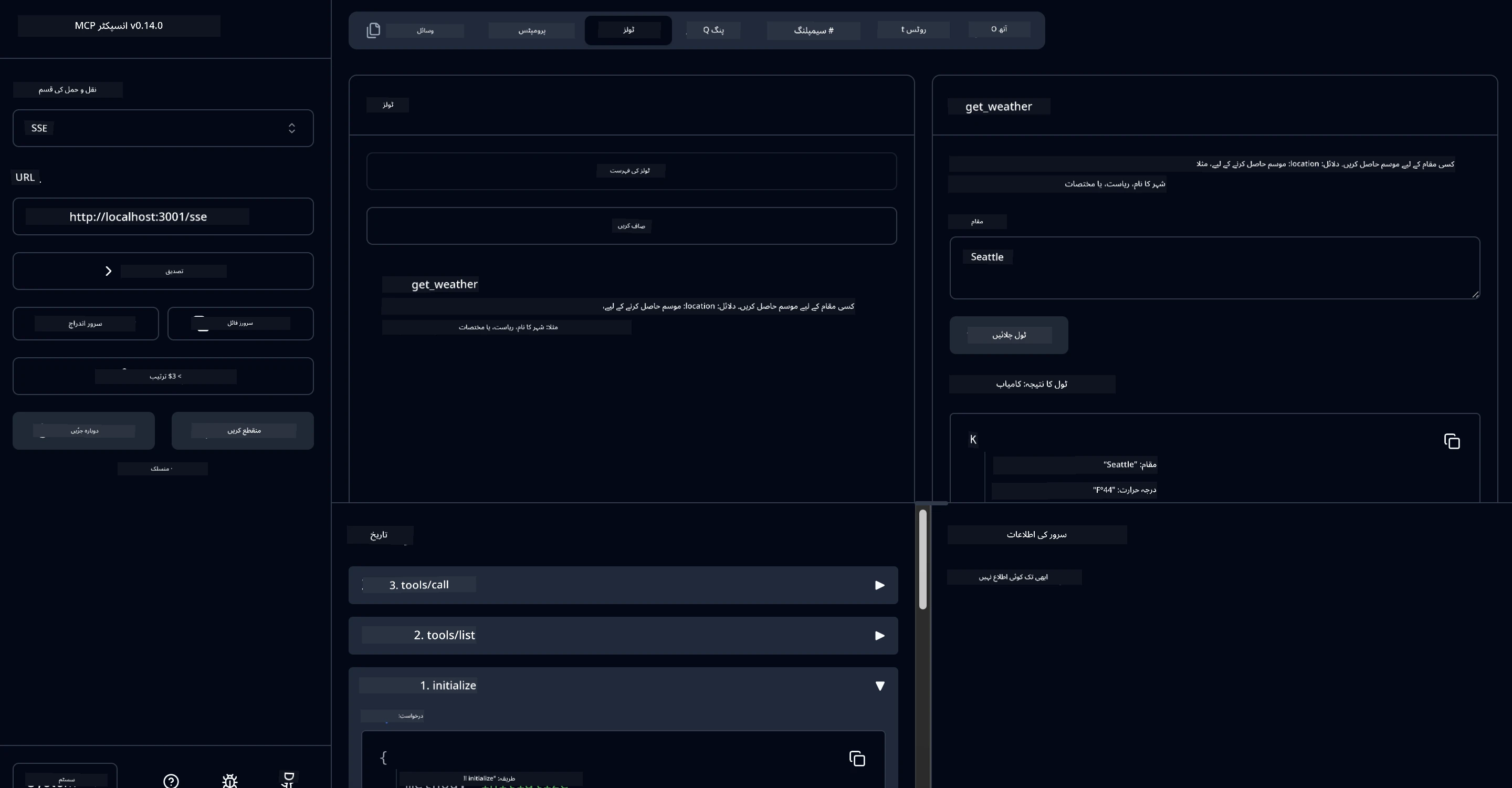Switch to the سیمپلنگ (Sampling) tab
Image resolution: width=1512 pixels, height=788 pixels.
pos(814,30)
